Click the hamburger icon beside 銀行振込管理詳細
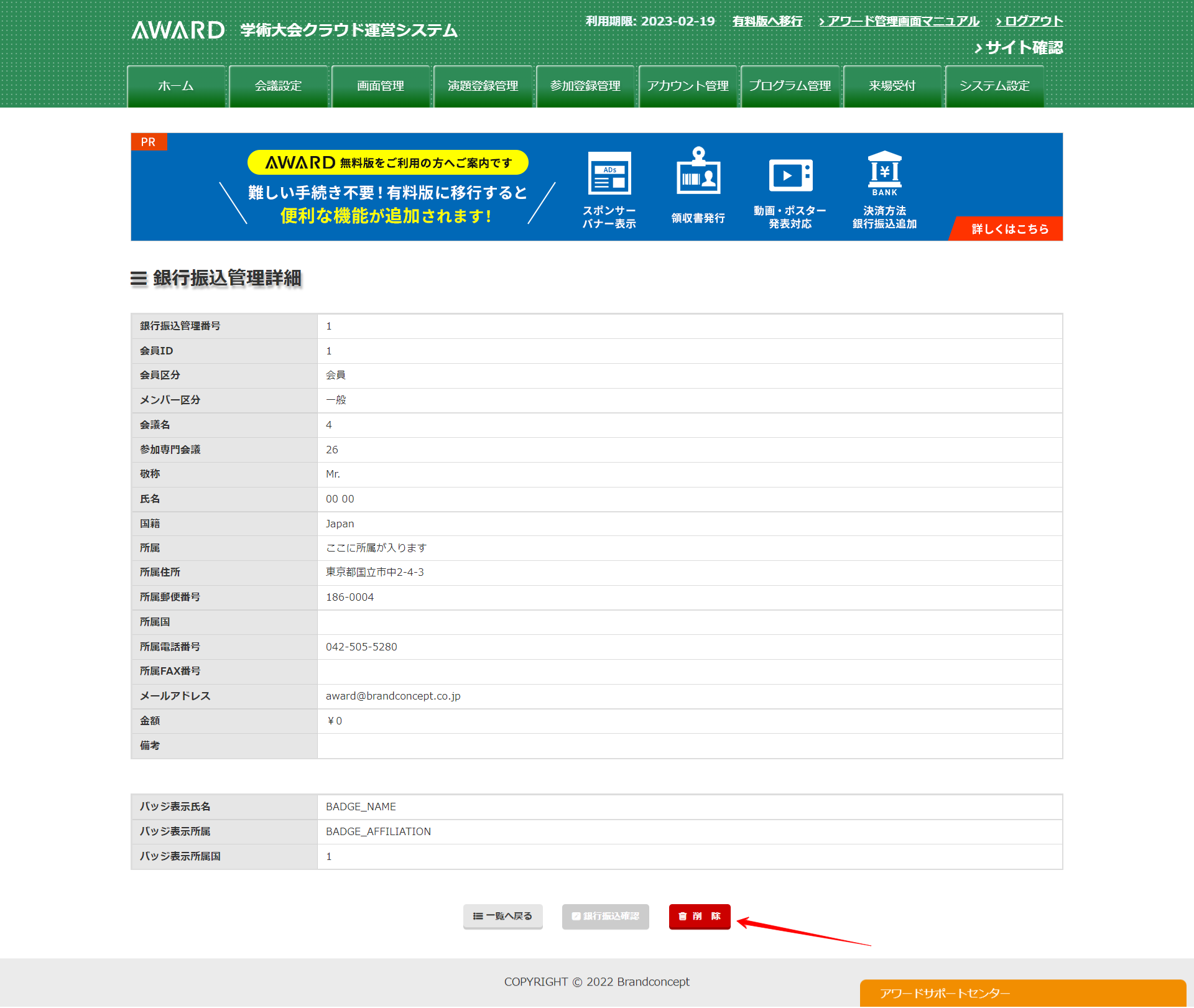This screenshot has width=1194, height=1008. tap(139, 278)
